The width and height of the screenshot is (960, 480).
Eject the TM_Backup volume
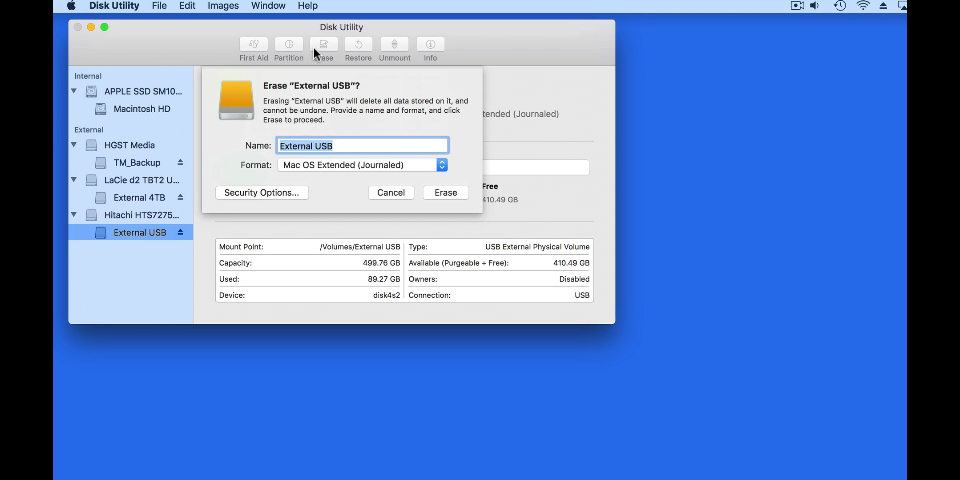pos(180,162)
